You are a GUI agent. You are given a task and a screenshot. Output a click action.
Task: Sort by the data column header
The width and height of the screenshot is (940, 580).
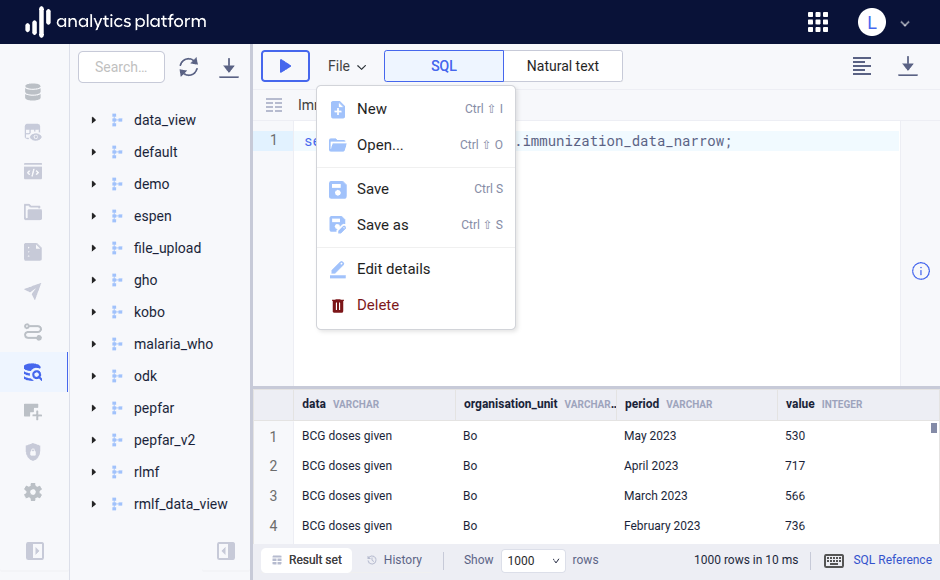click(374, 404)
